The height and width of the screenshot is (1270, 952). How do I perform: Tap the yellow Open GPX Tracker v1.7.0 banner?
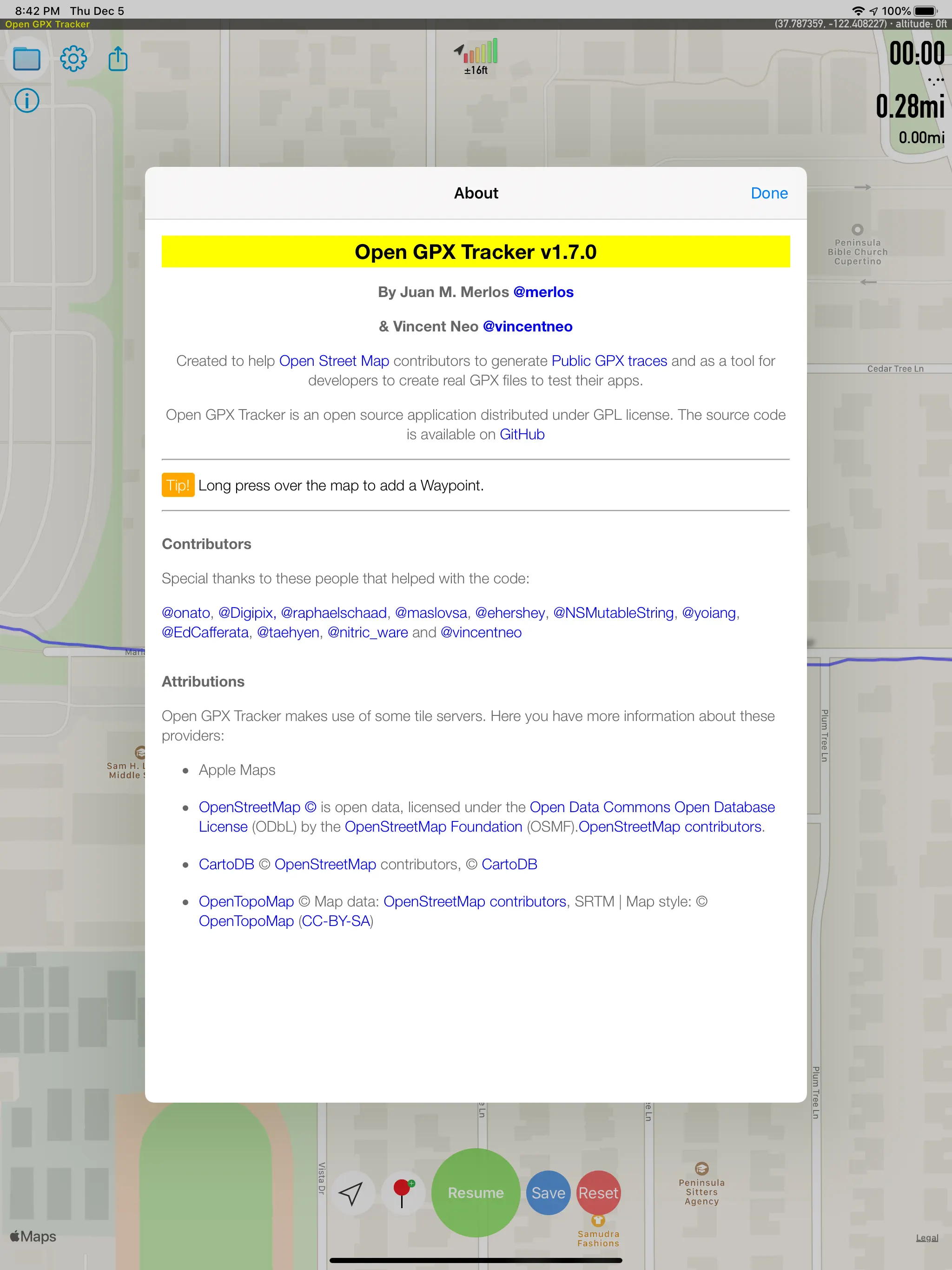coord(476,252)
